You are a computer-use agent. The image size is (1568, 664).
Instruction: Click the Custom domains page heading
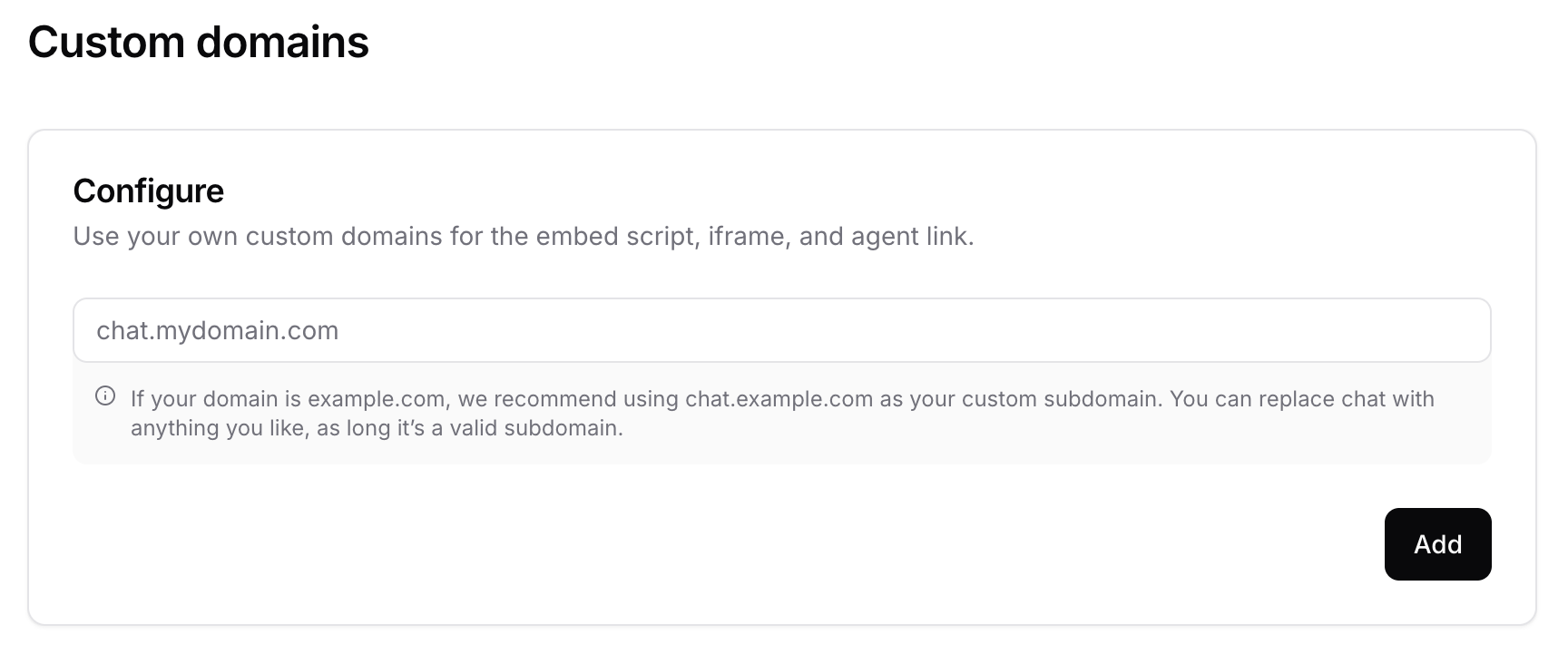click(199, 41)
